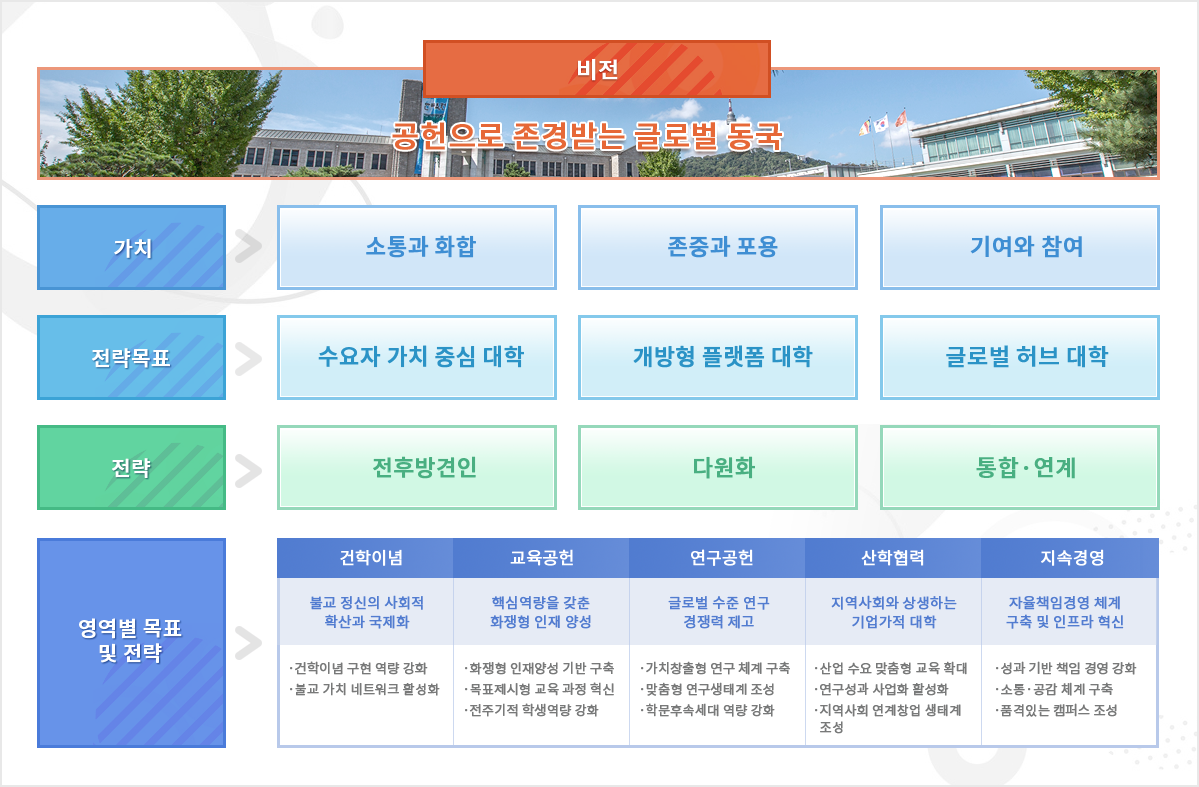This screenshot has width=1199, height=787.
Task: Click the chevron arrow beside the 가치 label
Action: tap(248, 247)
